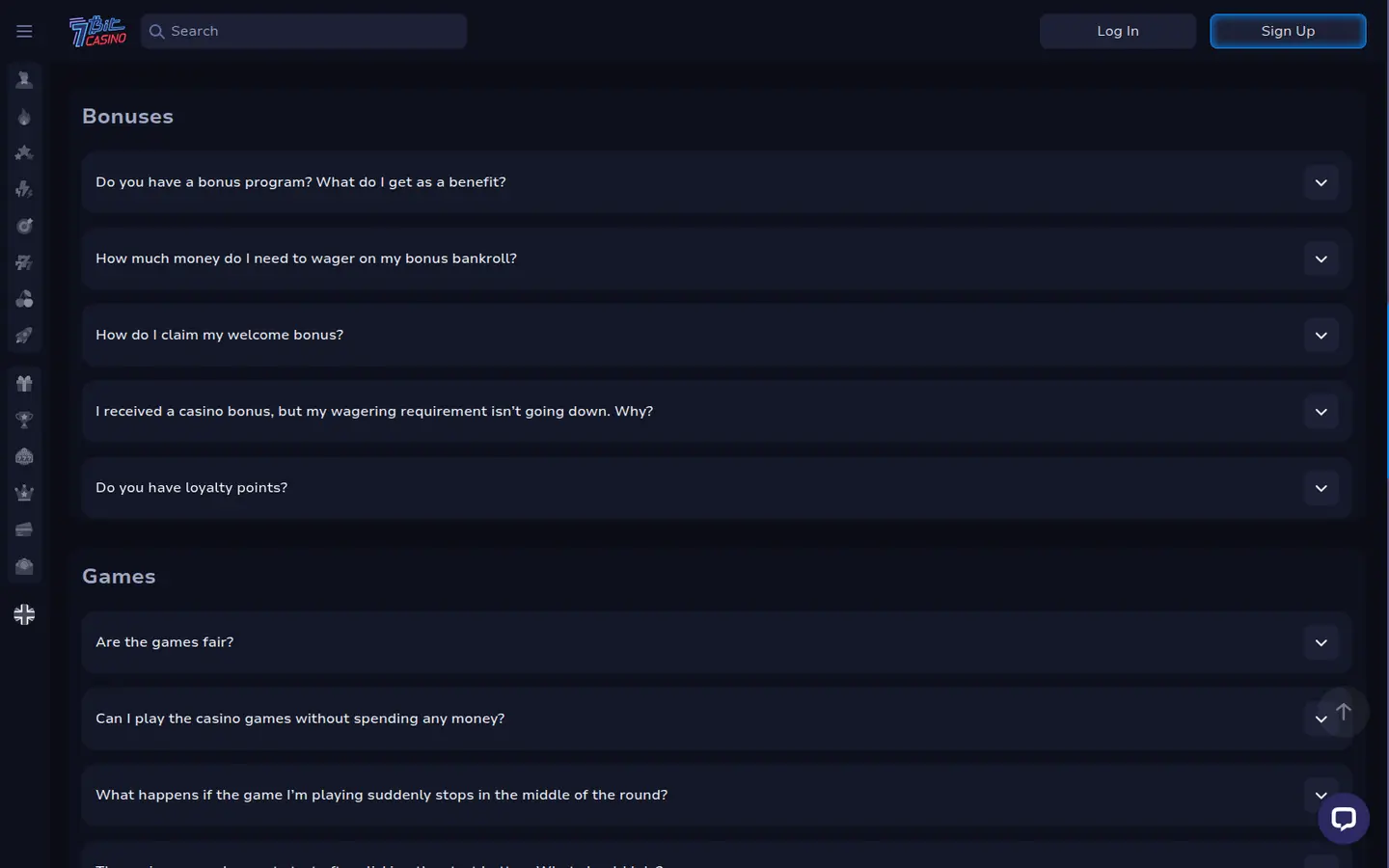The height and width of the screenshot is (868, 1389).
Task: Open the three stars sidebar icon
Action: tap(24, 152)
